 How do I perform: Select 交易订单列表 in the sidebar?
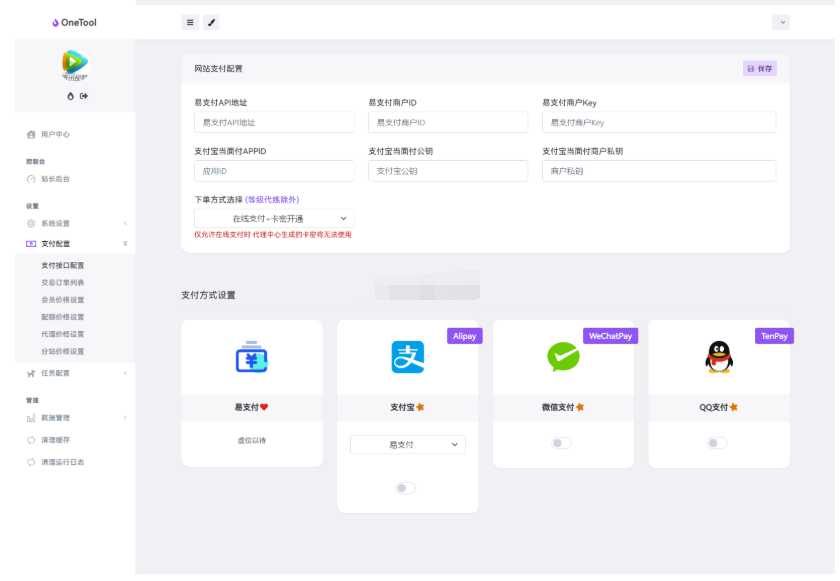pos(63,284)
